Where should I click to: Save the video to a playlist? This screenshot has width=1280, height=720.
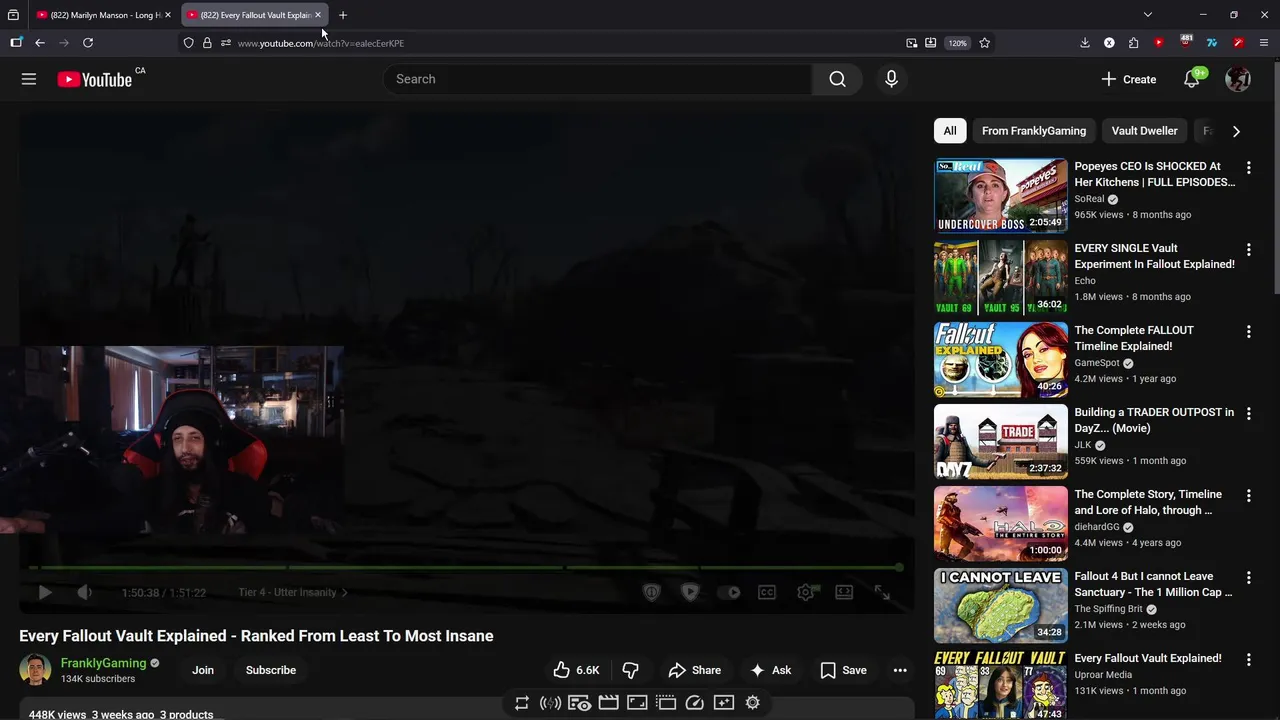click(843, 670)
